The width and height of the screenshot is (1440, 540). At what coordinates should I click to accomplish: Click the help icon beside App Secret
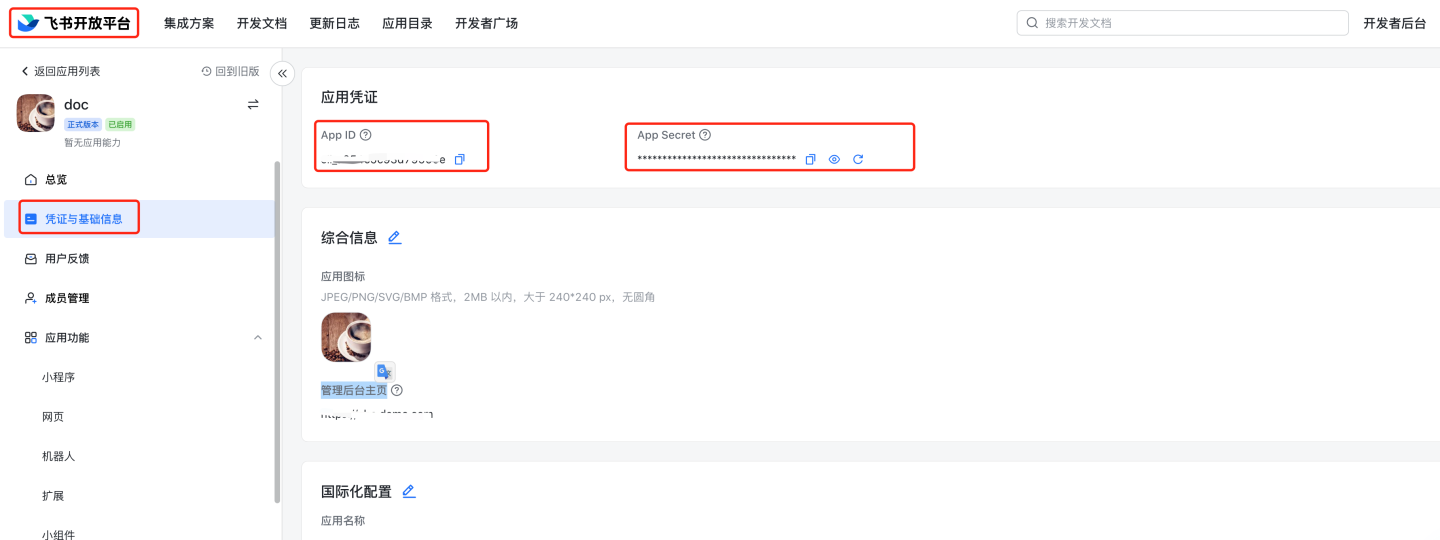(705, 135)
